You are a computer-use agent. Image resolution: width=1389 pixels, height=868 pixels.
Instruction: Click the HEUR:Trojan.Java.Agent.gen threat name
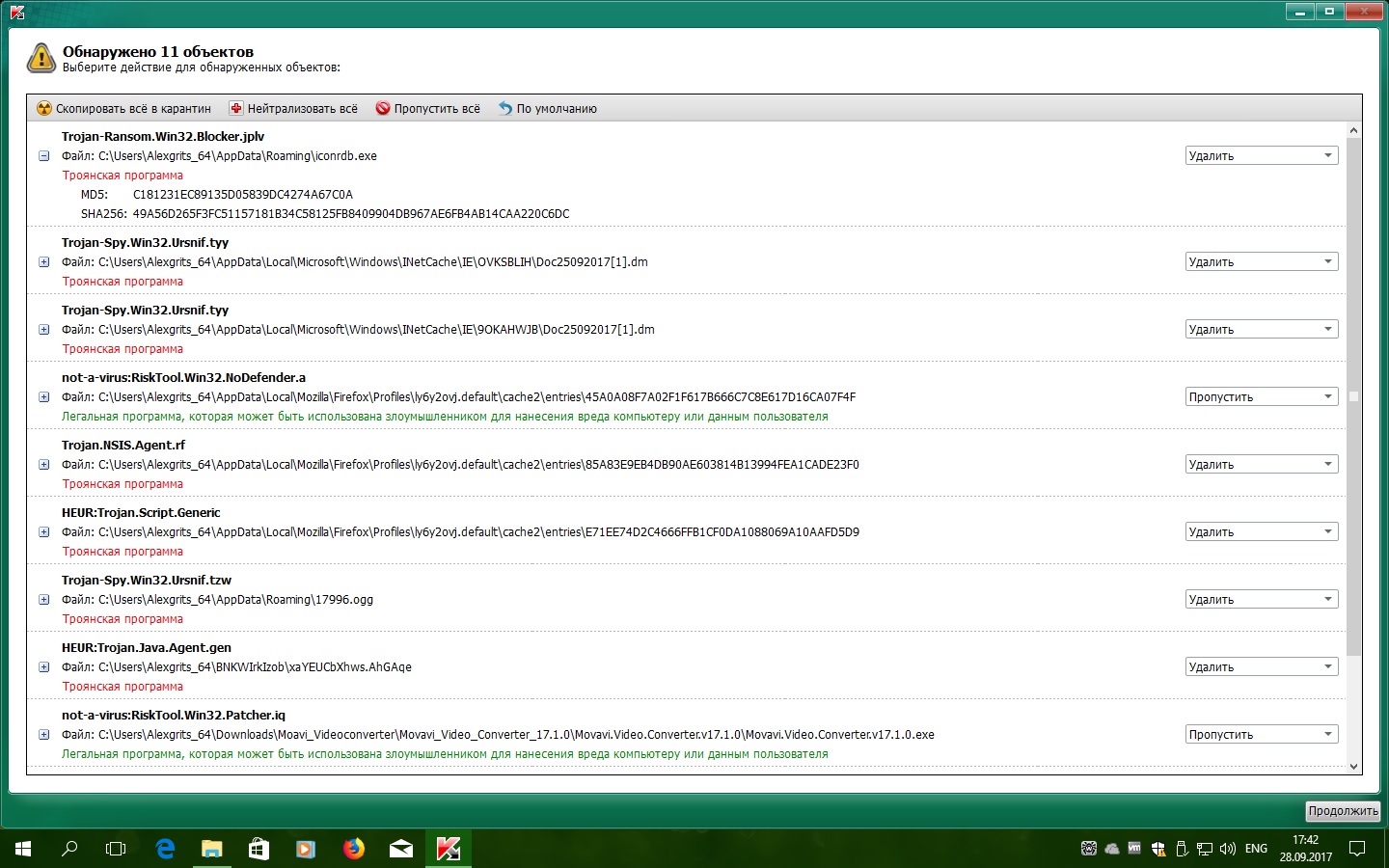(x=147, y=647)
